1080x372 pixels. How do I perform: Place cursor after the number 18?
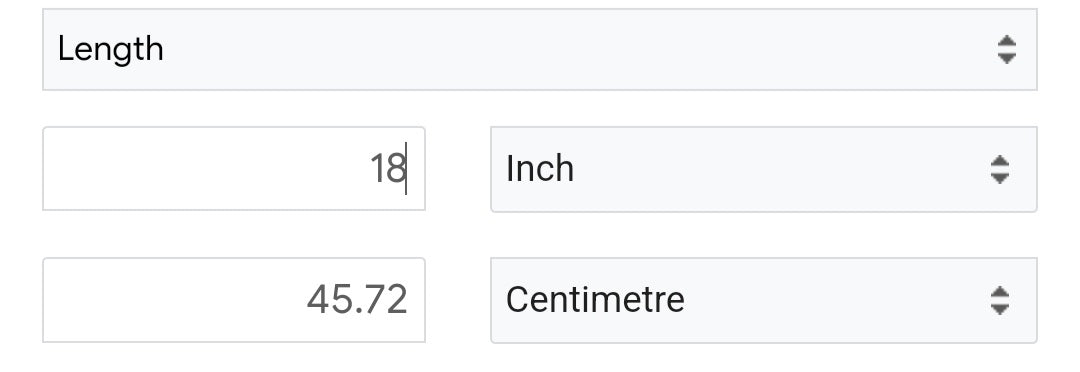click(406, 169)
